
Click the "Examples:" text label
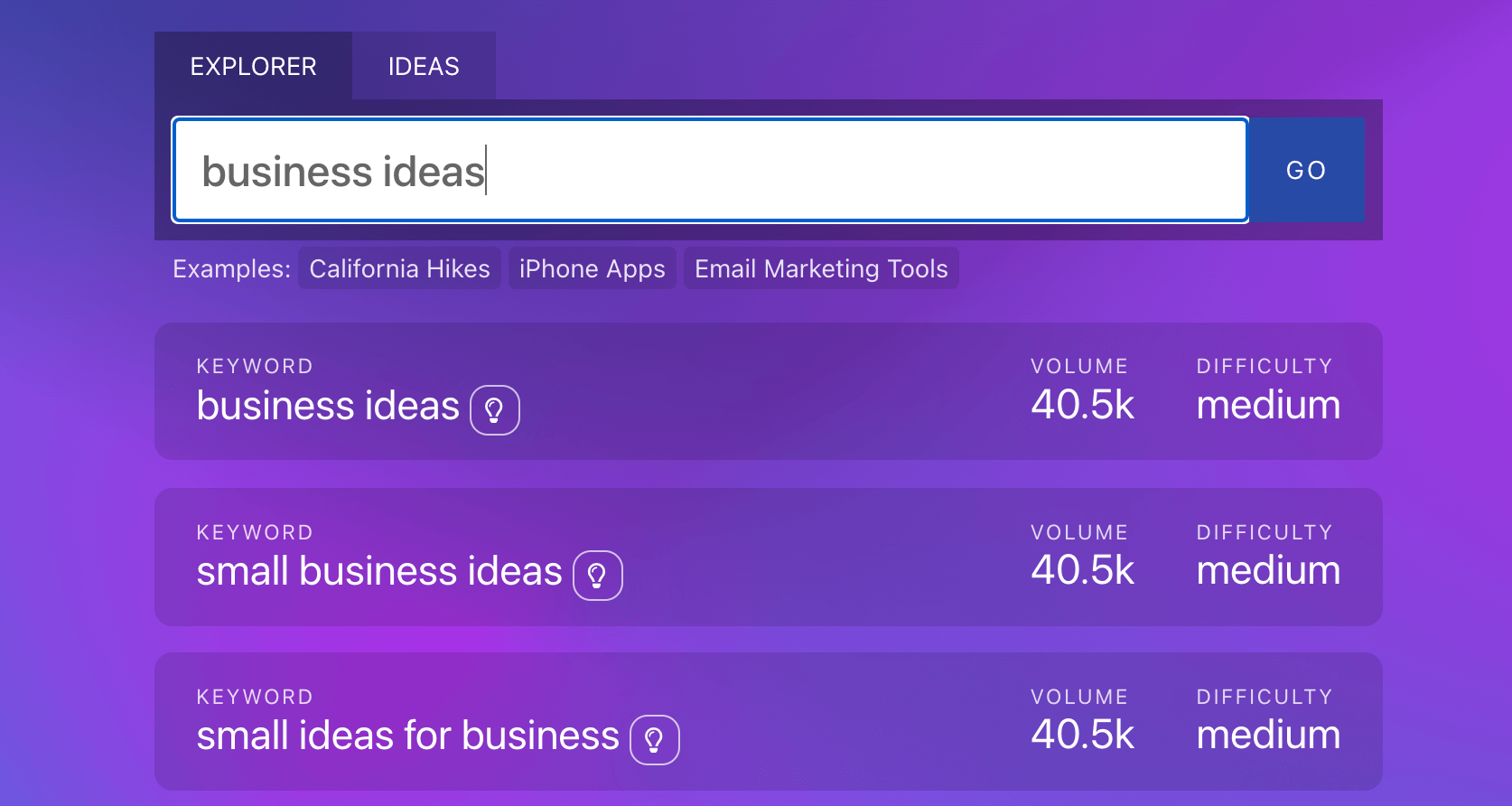pyautogui.click(x=230, y=267)
